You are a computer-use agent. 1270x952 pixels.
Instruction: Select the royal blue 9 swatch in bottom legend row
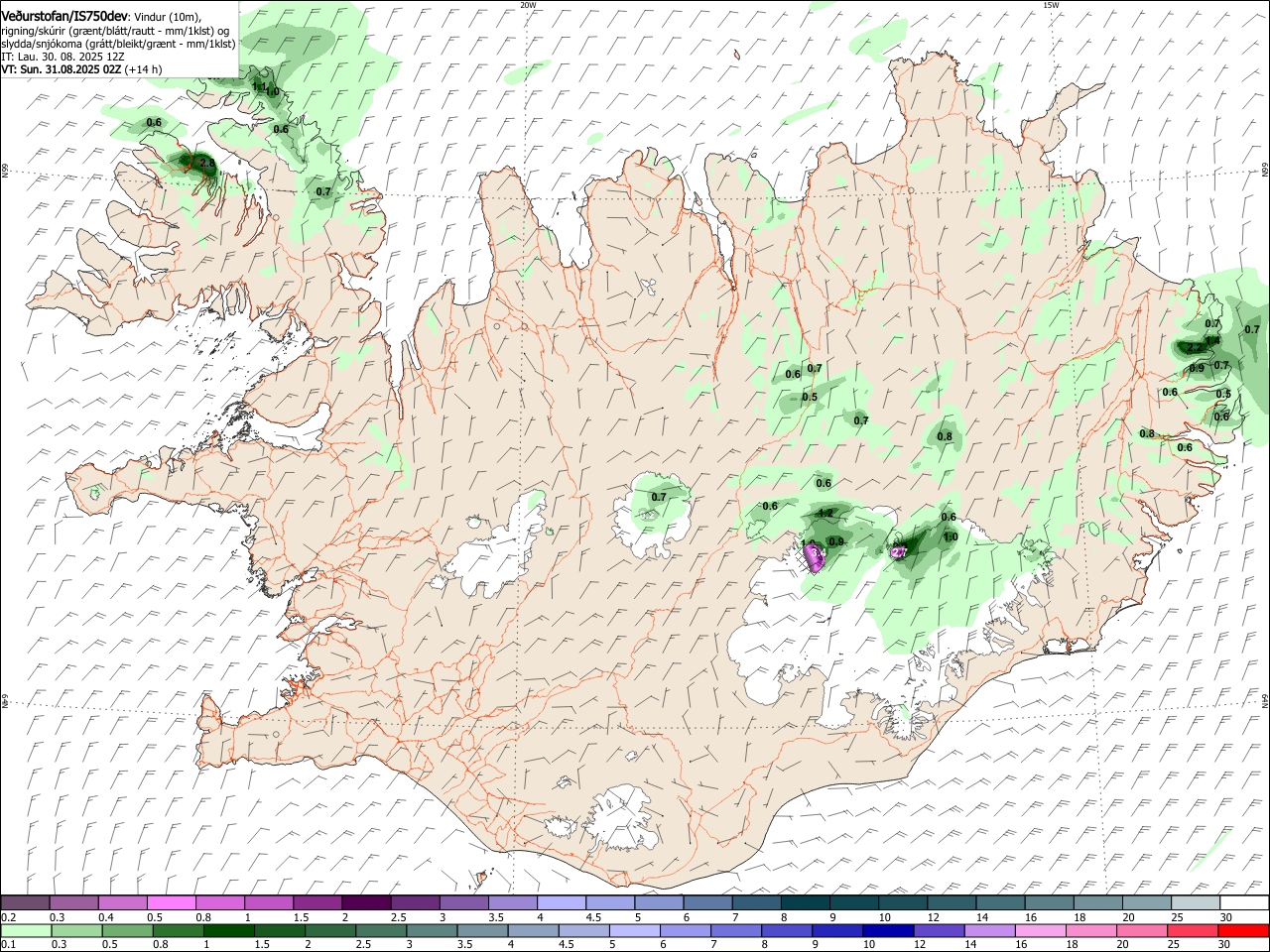tap(837, 931)
